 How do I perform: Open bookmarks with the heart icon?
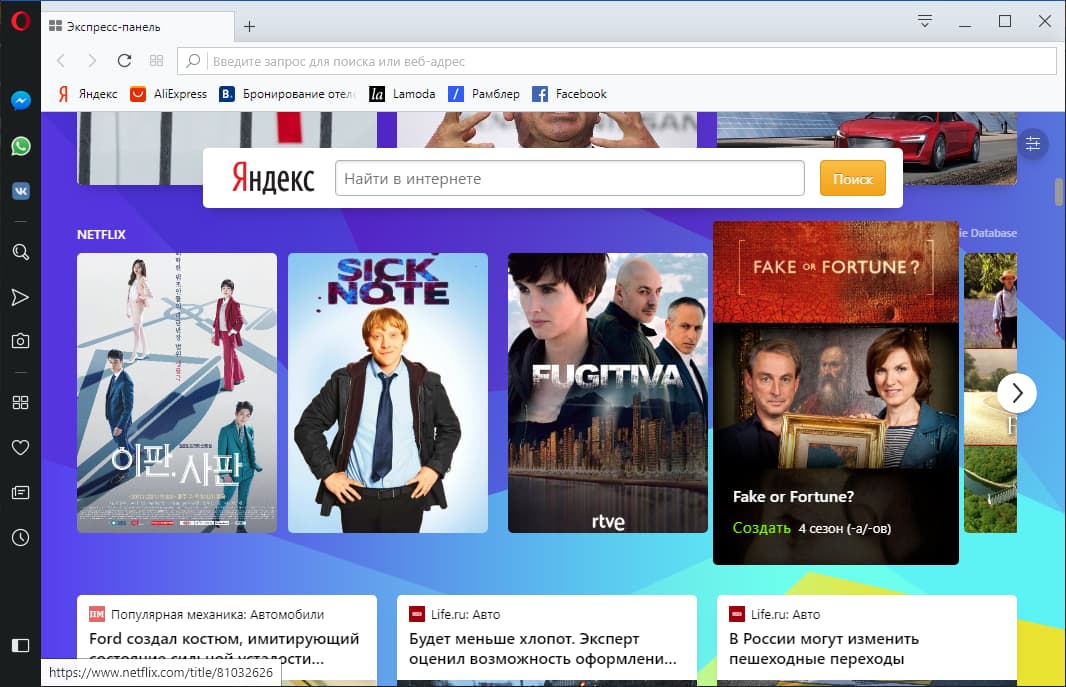(20, 447)
